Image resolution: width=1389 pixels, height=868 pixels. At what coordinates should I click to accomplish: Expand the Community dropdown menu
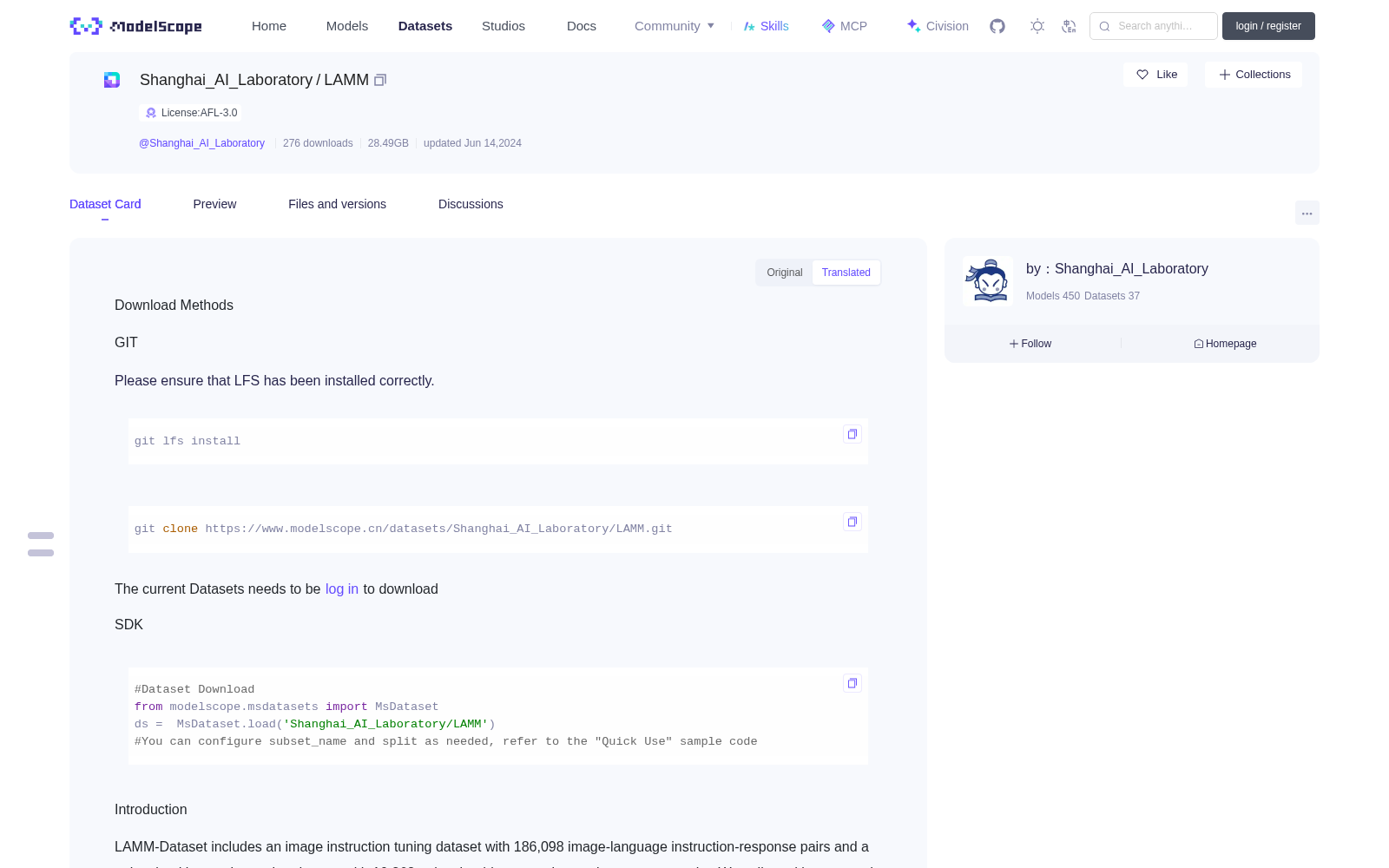point(675,26)
